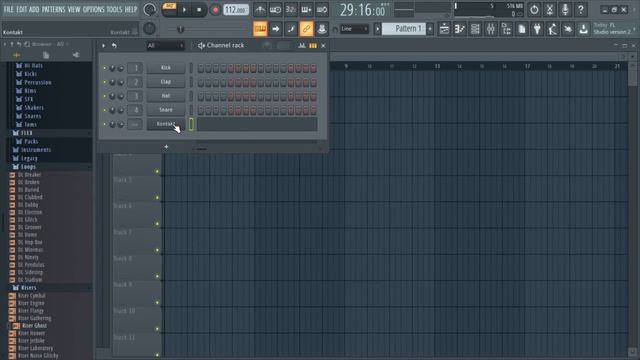Viewport: 640px width, 360px height.
Task: Click the stamp icon in toolbar
Action: click(322, 29)
